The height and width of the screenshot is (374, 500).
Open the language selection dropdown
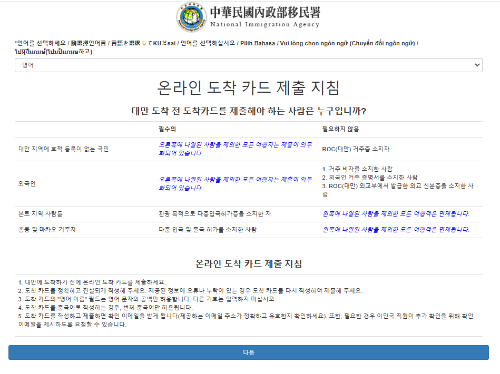tap(249, 65)
